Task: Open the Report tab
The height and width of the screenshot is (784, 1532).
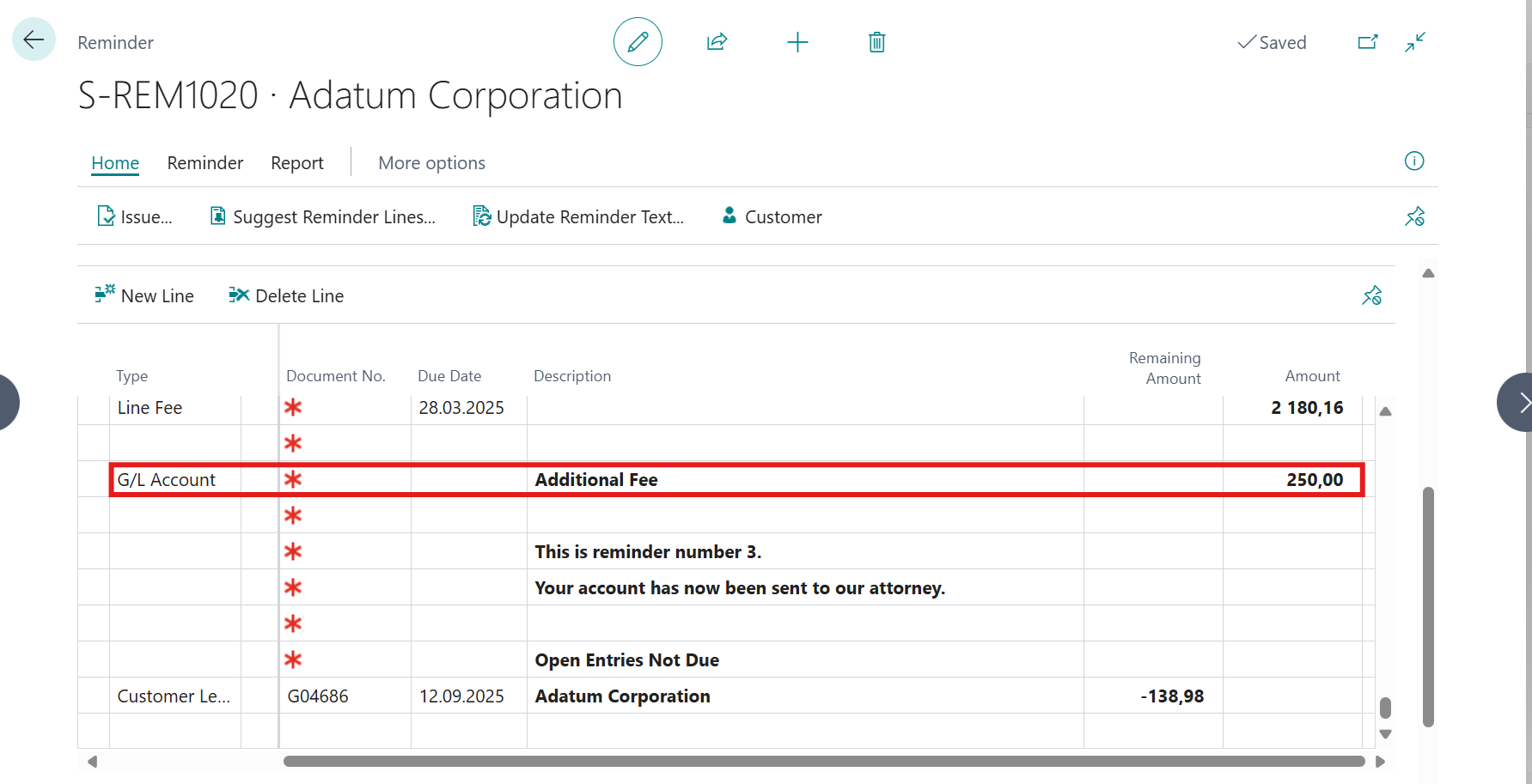Action: 296,163
